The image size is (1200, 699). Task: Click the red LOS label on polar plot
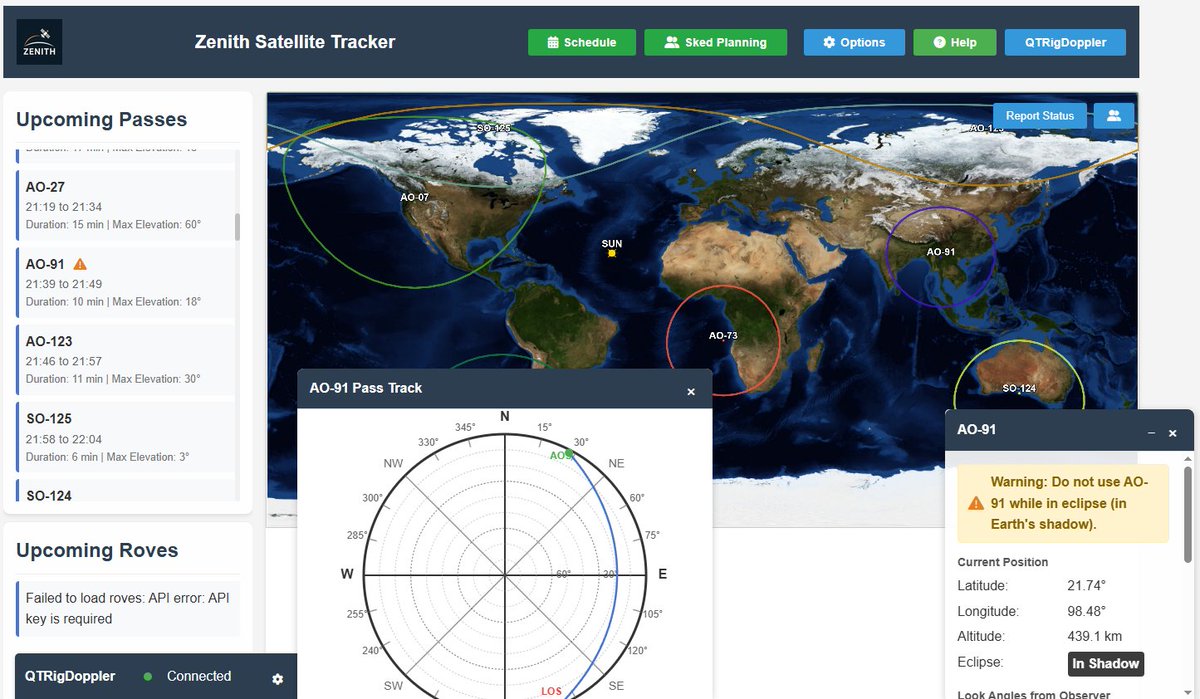tap(551, 691)
